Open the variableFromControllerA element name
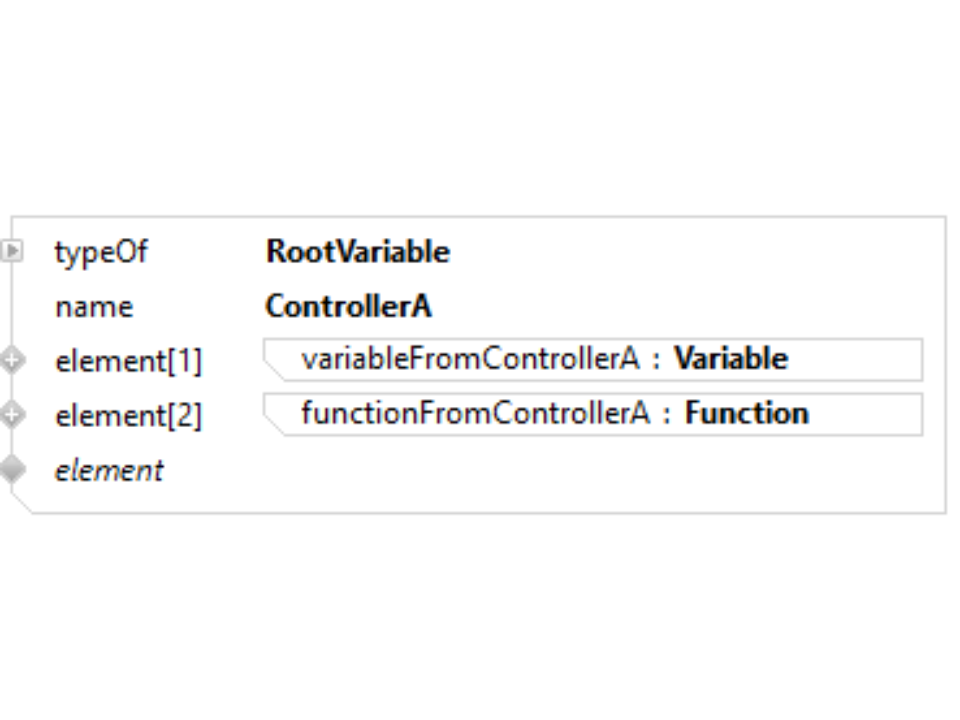This screenshot has height=720, width=960. click(469, 359)
